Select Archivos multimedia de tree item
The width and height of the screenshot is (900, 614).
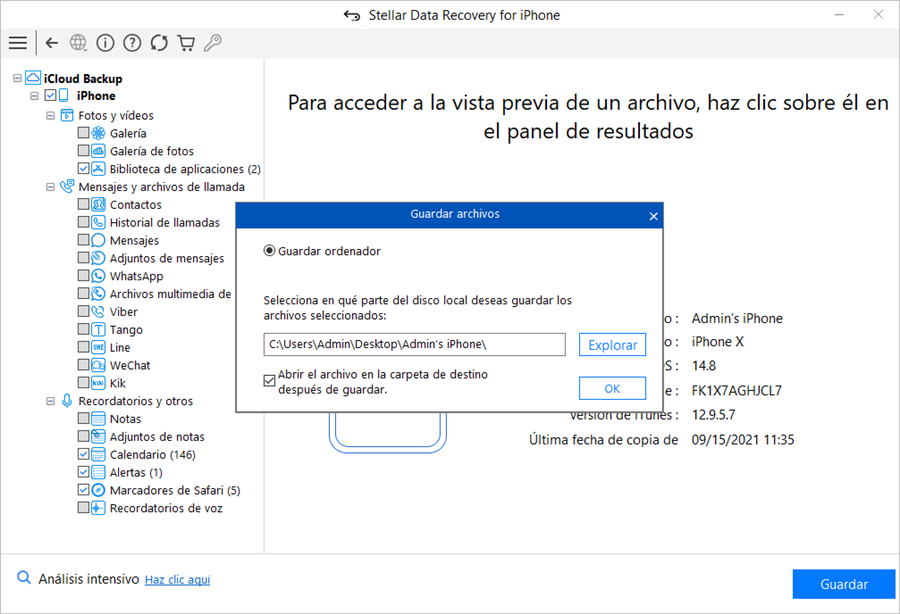[x=170, y=294]
